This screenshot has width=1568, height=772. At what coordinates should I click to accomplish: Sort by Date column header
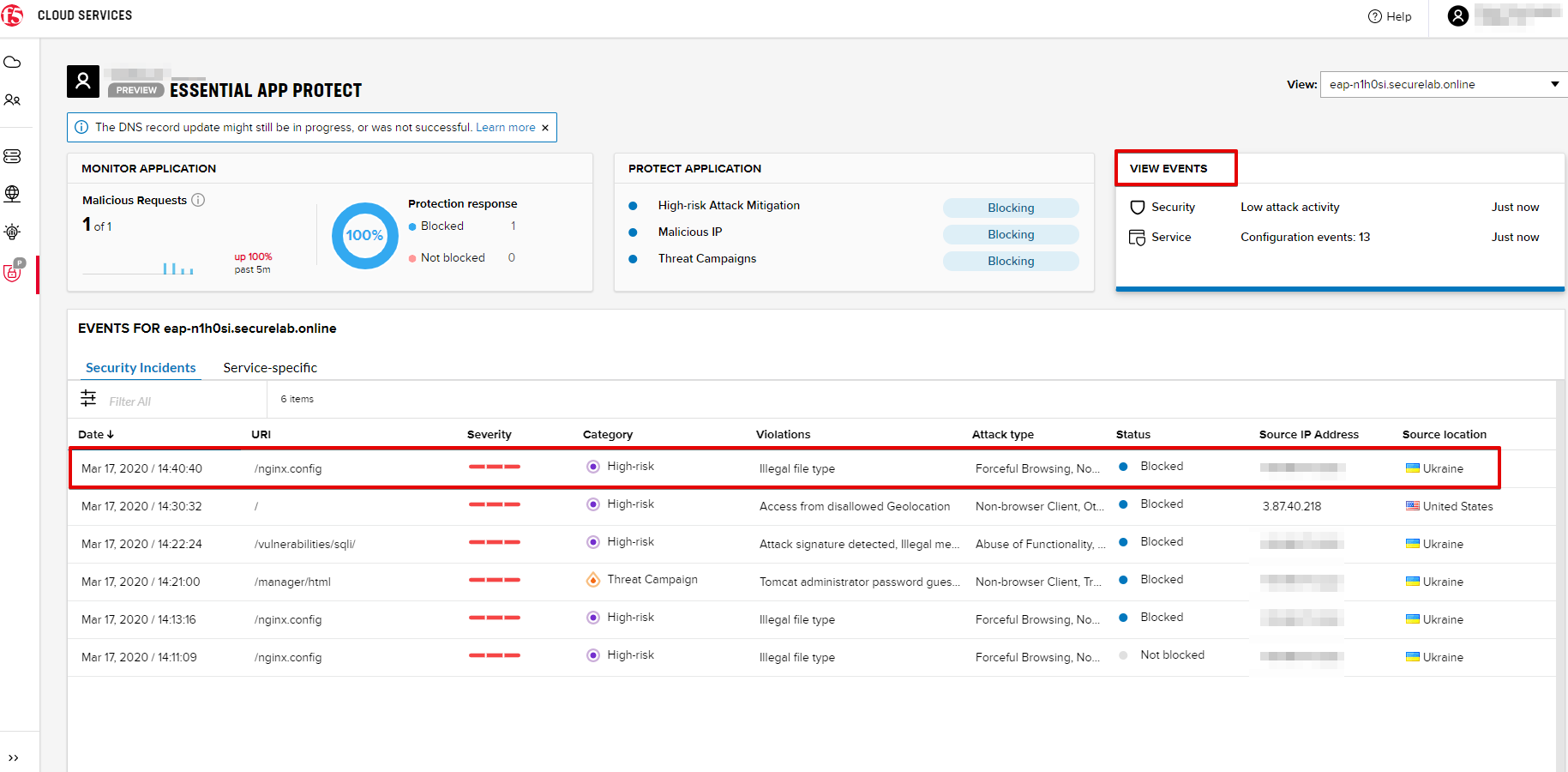tap(96, 434)
